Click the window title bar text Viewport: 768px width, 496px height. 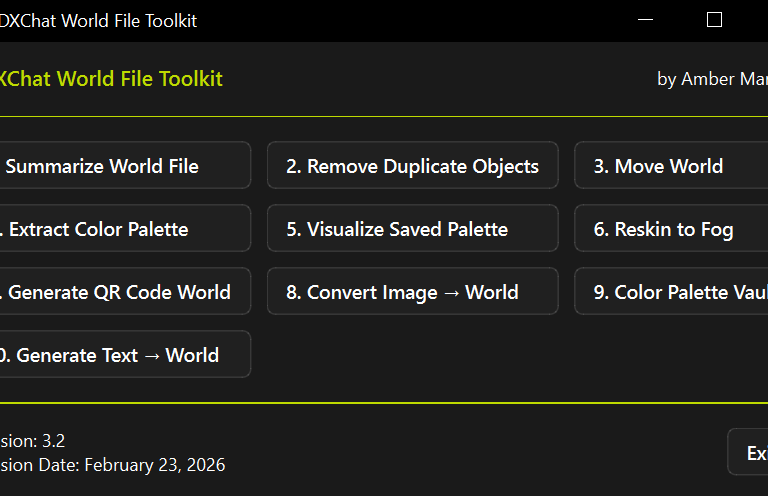pyautogui.click(x=100, y=21)
